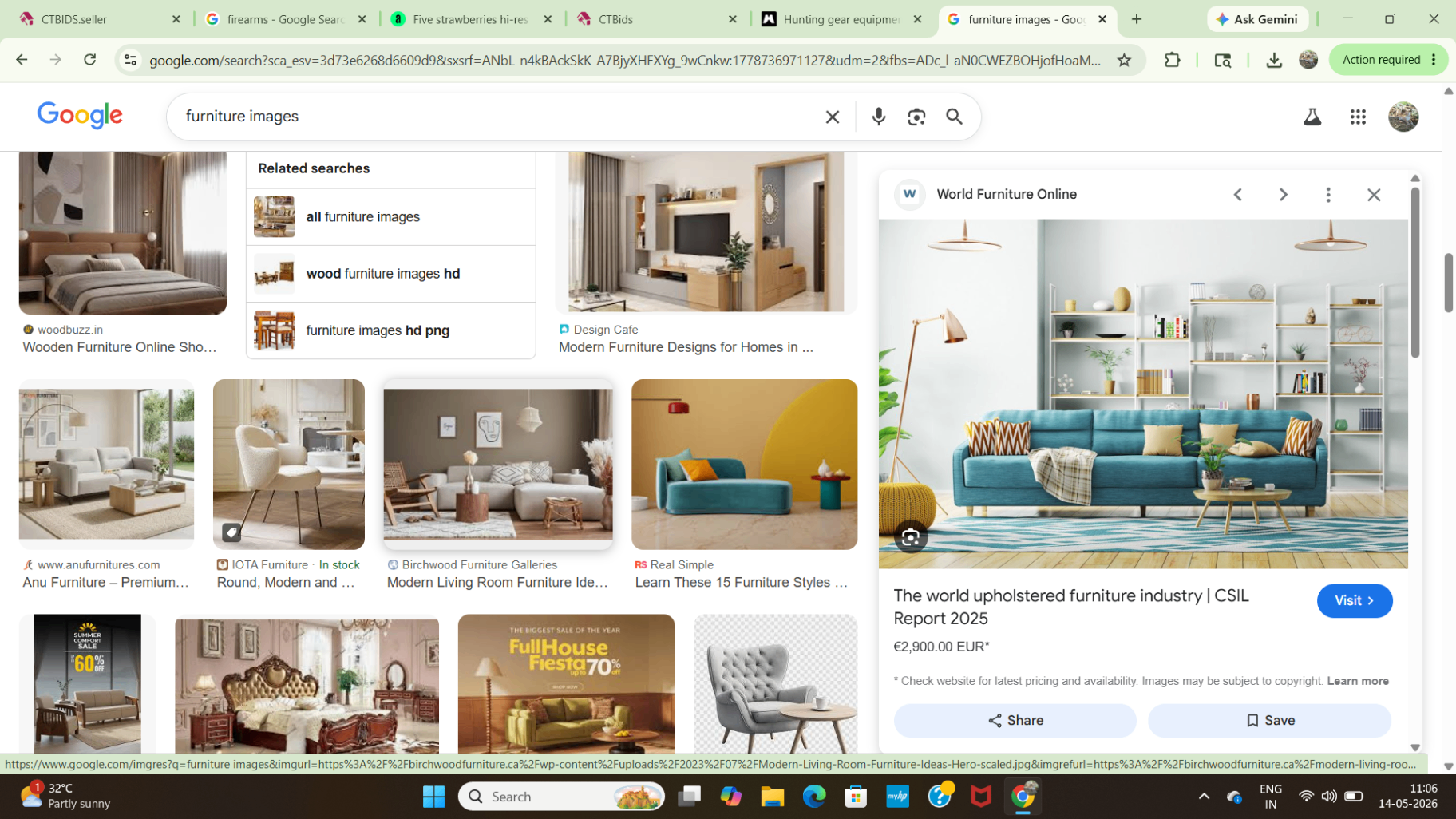Click Lens icon on preview image
This screenshot has height=819, width=1456.
[x=911, y=537]
